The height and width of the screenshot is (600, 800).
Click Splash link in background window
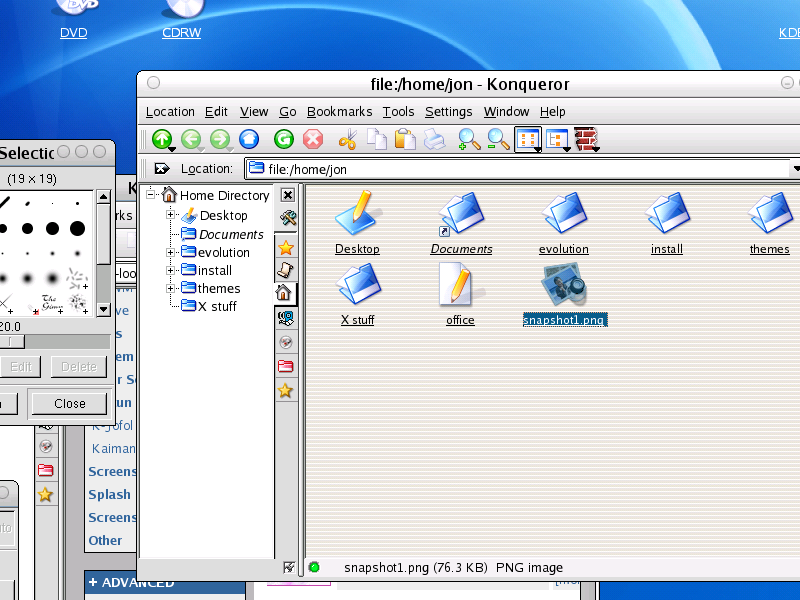[109, 494]
